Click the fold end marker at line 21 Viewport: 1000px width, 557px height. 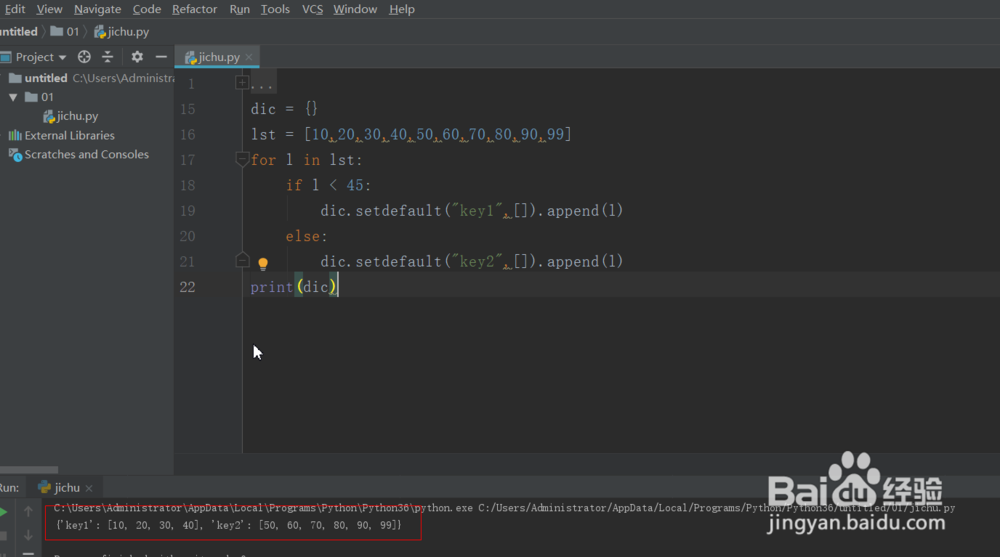point(242,260)
